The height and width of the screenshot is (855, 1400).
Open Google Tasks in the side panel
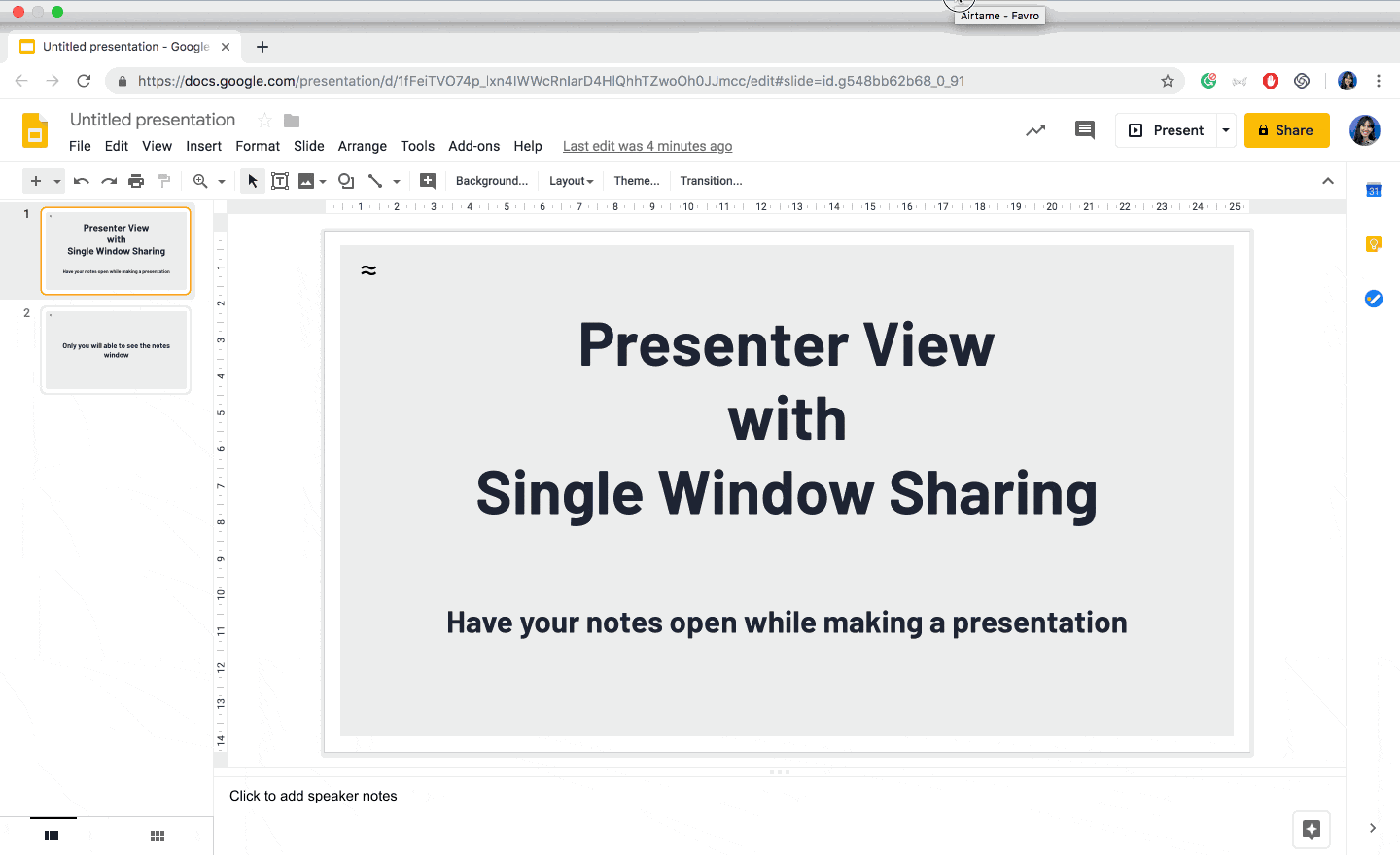click(x=1374, y=299)
